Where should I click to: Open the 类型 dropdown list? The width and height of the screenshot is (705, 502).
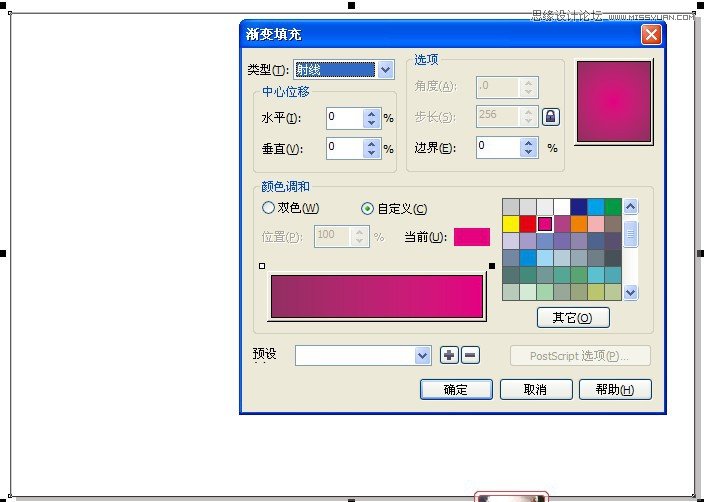pyautogui.click(x=386, y=70)
